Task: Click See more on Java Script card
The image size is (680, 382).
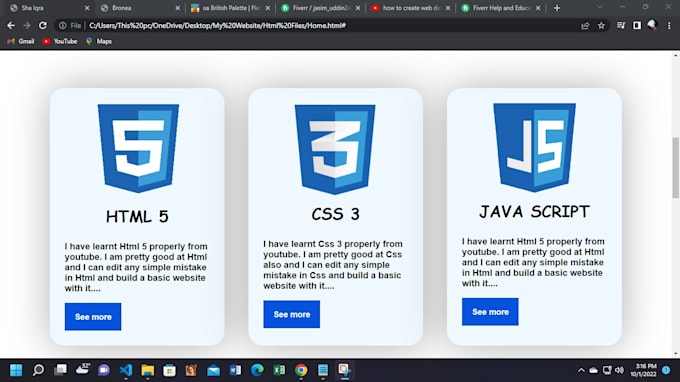Action: coord(490,311)
